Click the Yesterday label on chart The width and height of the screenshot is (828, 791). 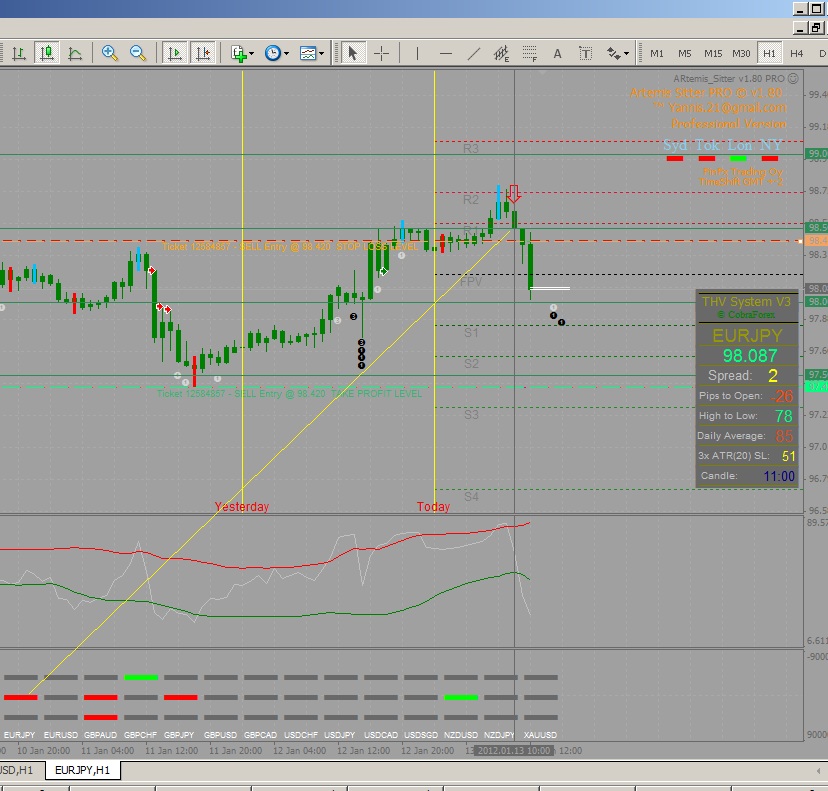[242, 506]
